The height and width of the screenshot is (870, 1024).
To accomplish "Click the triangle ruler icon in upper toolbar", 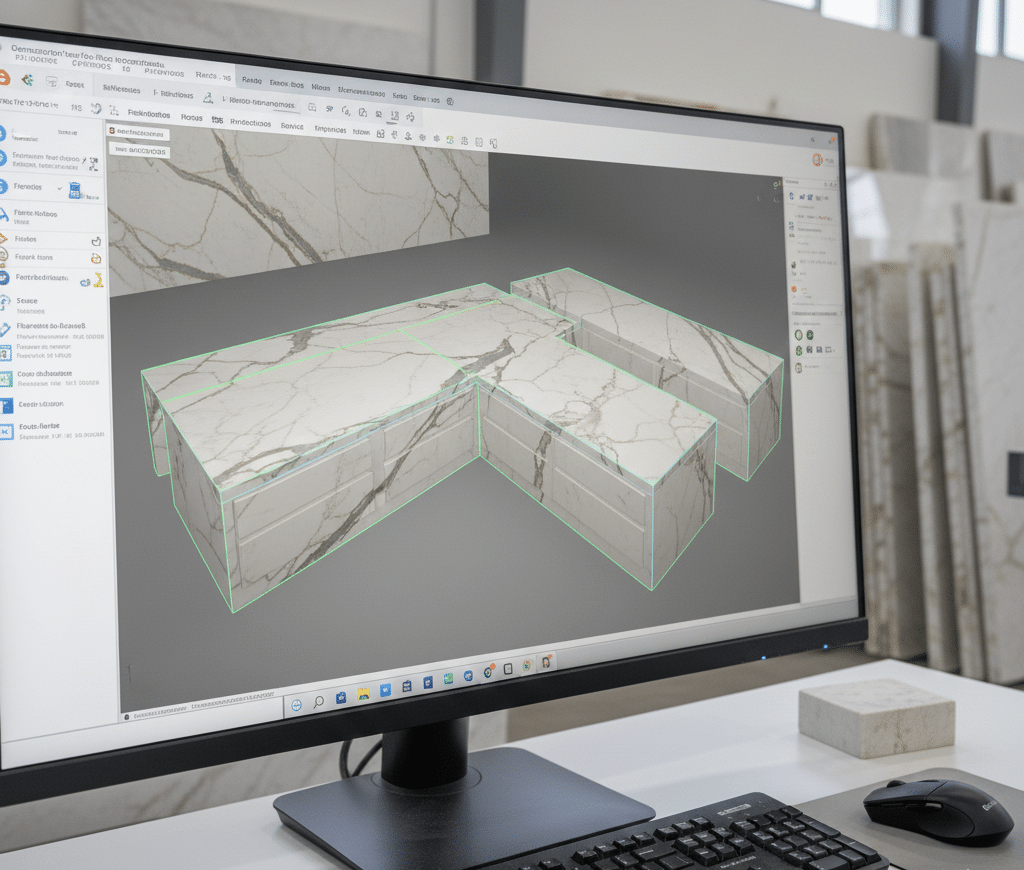I will click(x=208, y=98).
